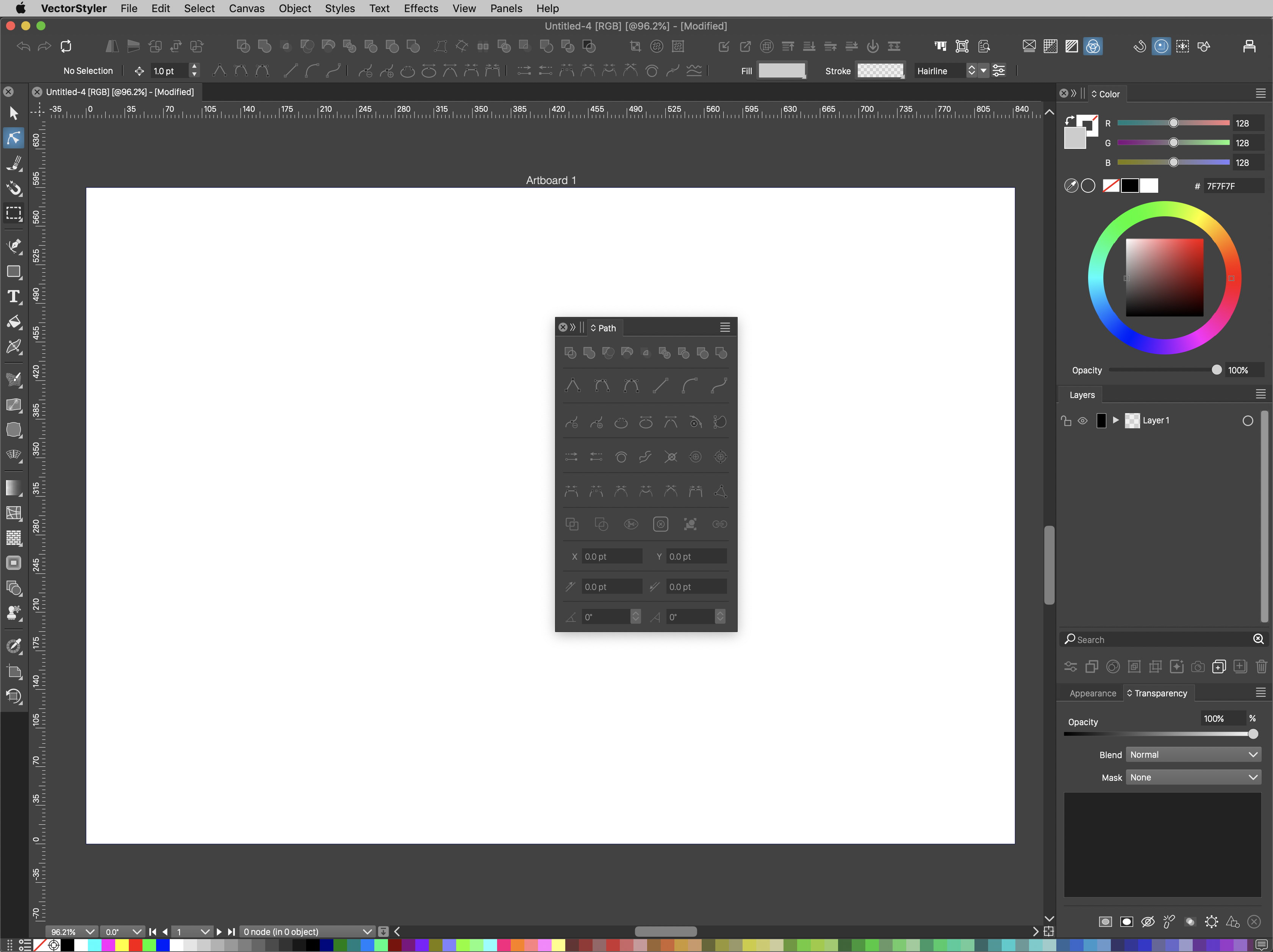1273x952 pixels.
Task: Open the Blend mode dropdown
Action: coord(1193,755)
